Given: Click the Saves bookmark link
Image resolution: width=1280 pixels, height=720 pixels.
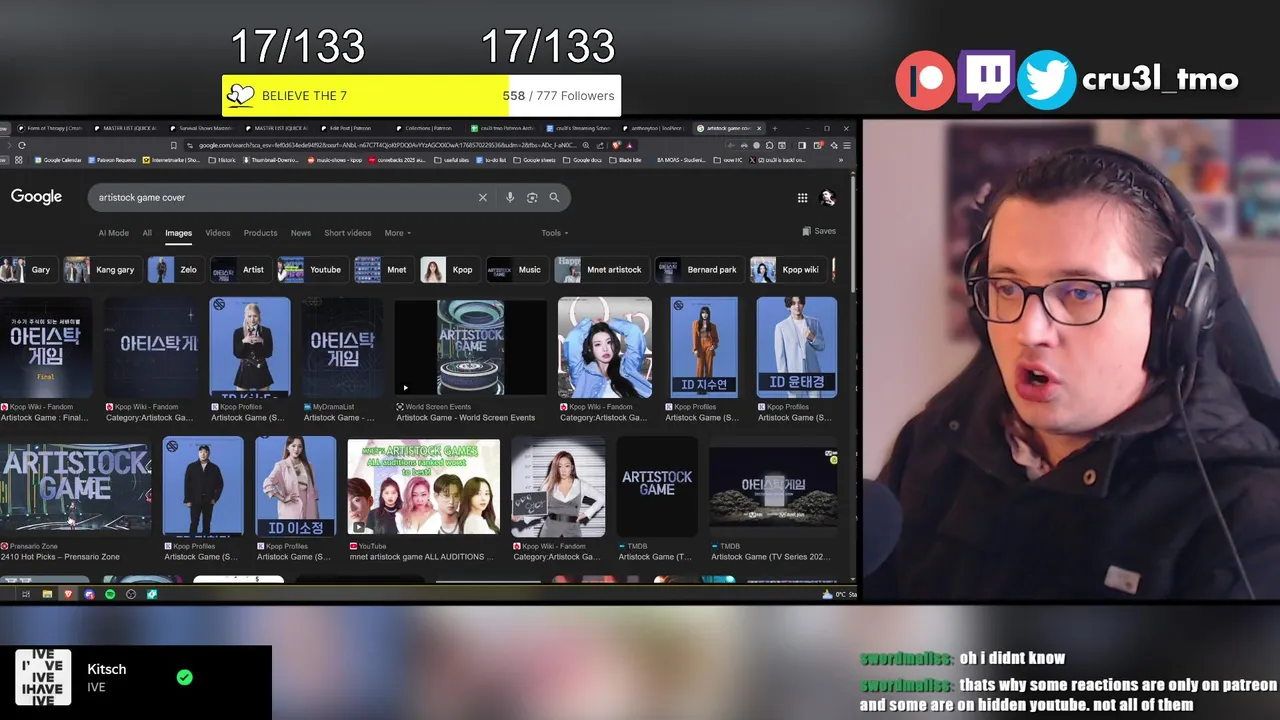Looking at the screenshot, I should click(819, 231).
